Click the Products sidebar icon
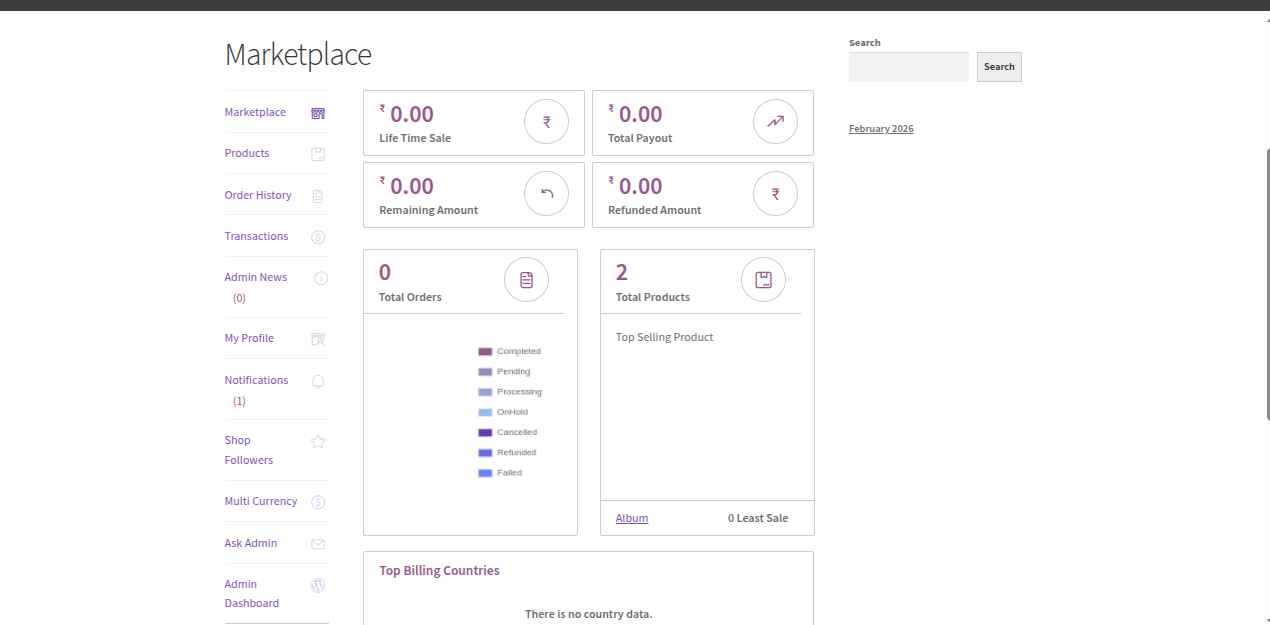 (x=318, y=154)
